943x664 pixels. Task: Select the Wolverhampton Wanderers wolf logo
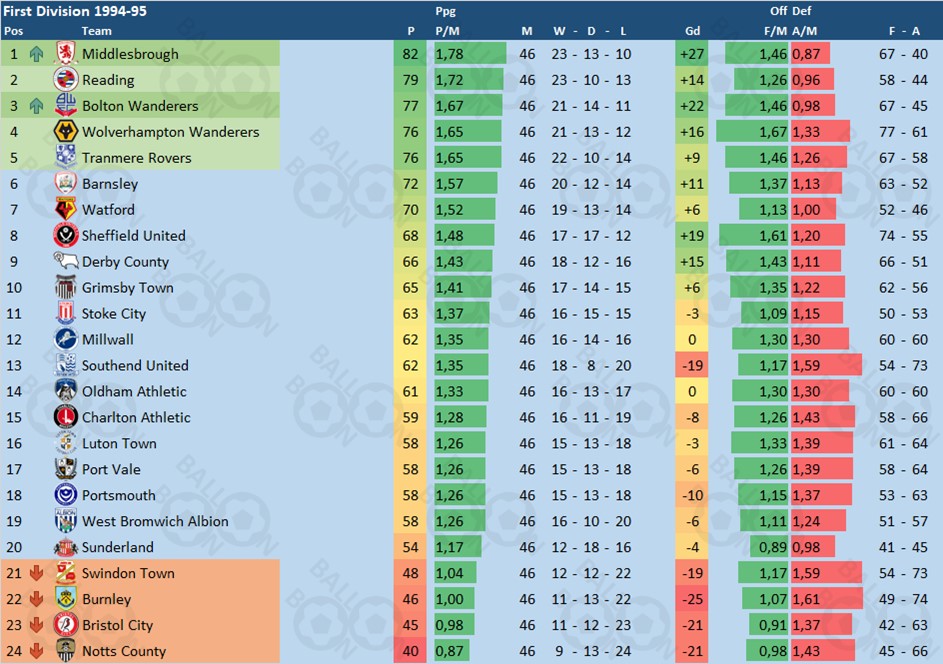(x=66, y=131)
